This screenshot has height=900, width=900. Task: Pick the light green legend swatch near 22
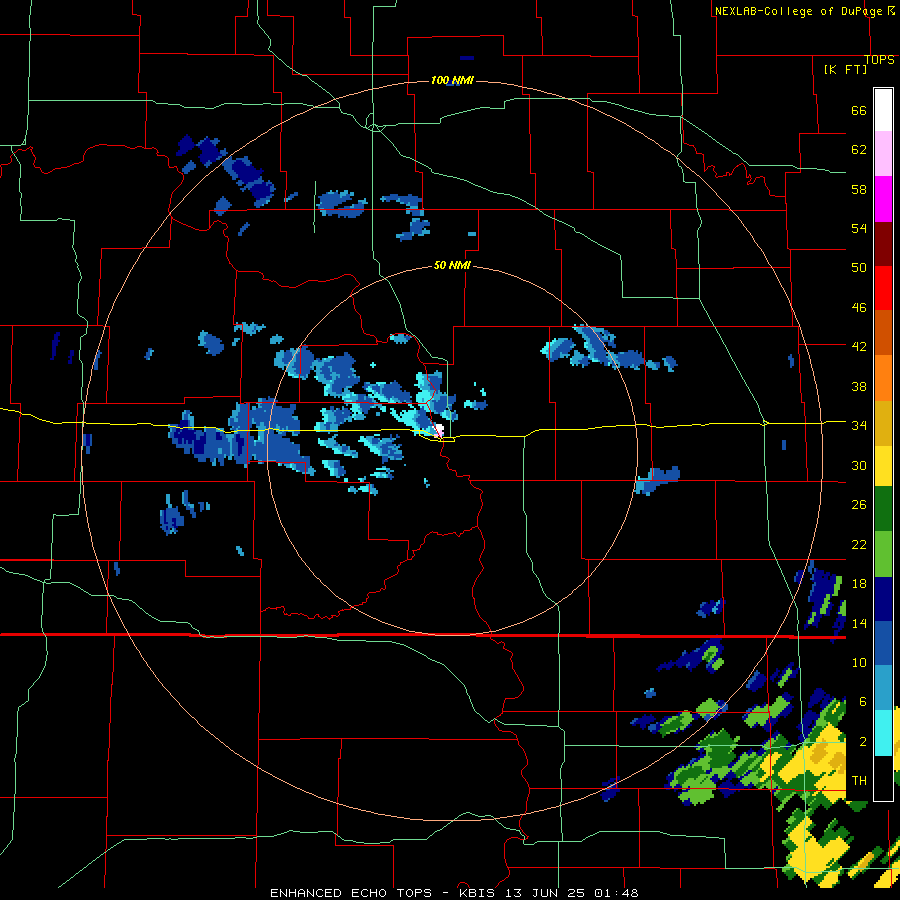[x=883, y=554]
